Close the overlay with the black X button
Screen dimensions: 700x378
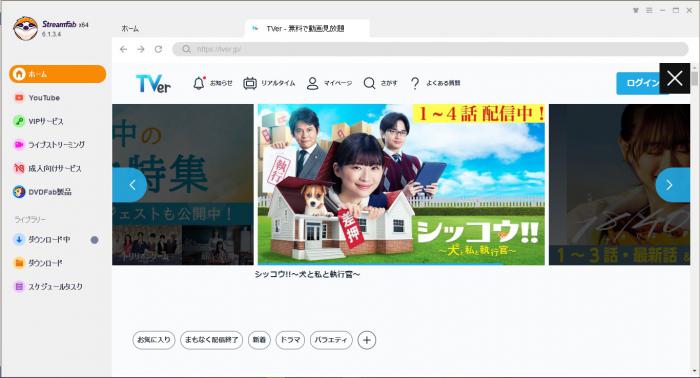675,79
